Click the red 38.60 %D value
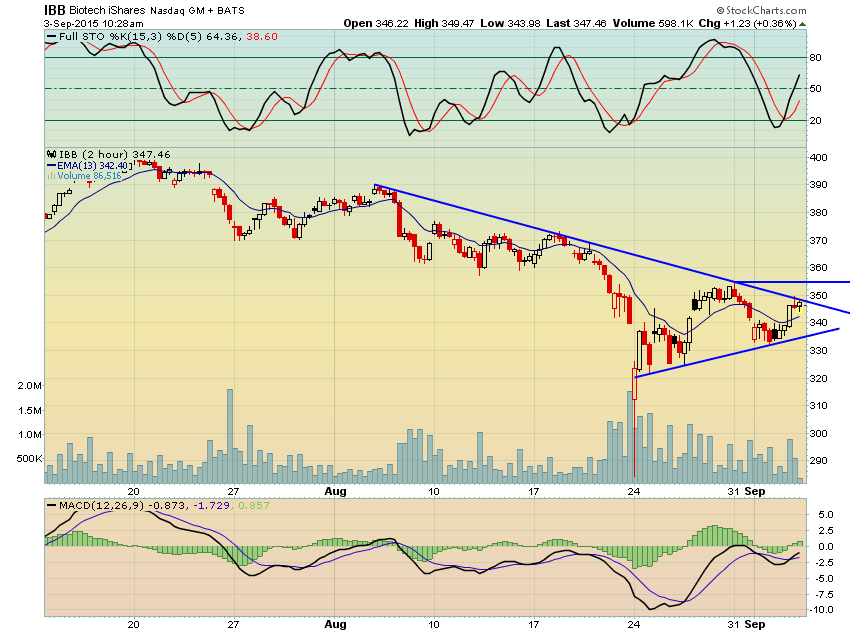The height and width of the screenshot is (633, 850). [x=262, y=36]
